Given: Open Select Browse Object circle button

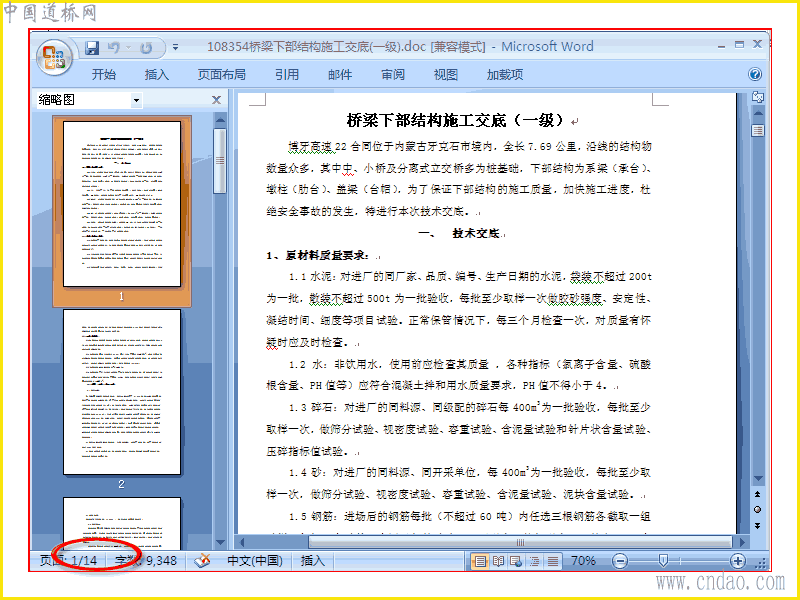Looking at the screenshot, I should pyautogui.click(x=758, y=510).
